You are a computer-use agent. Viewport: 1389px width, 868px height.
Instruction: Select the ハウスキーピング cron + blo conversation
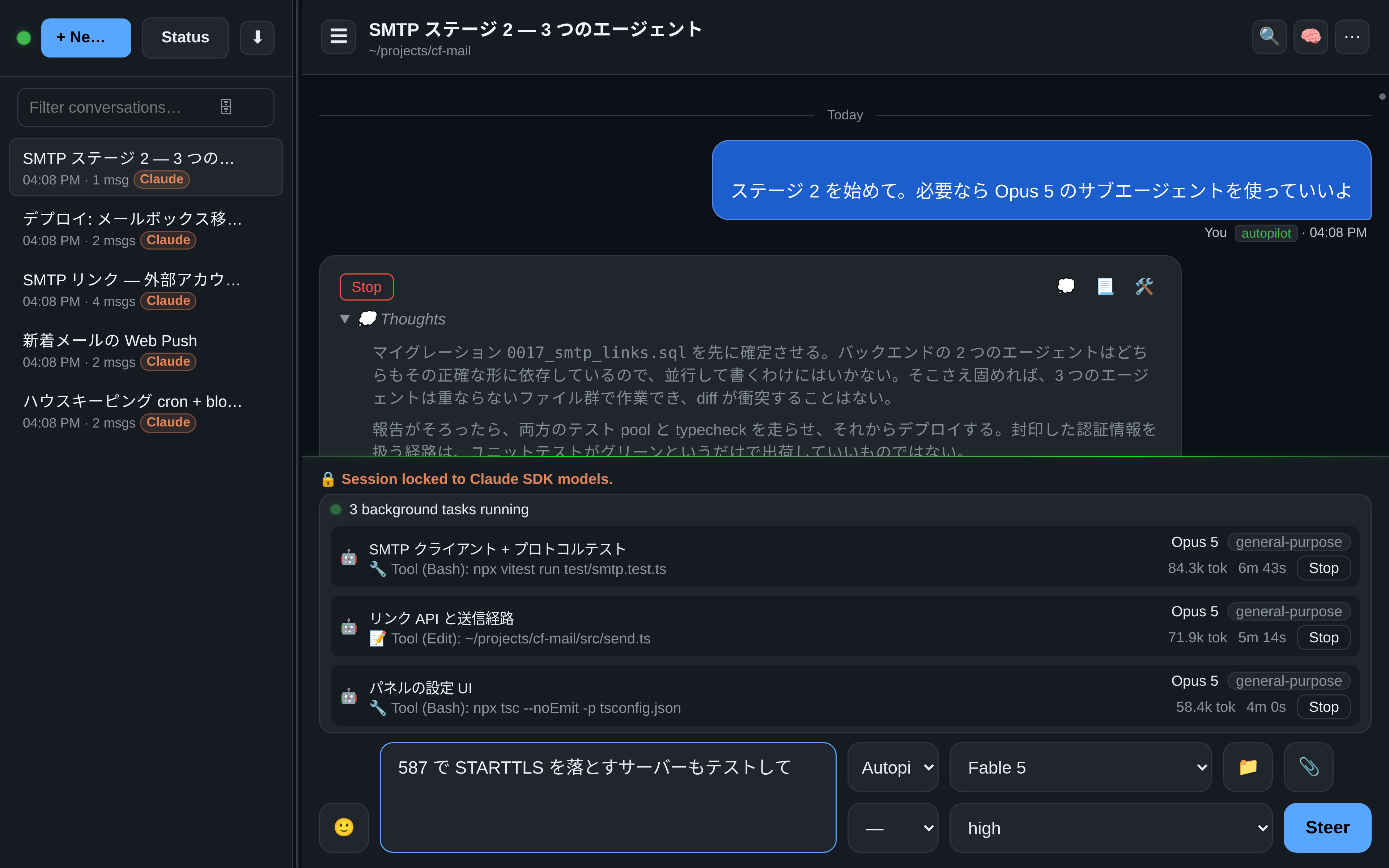146,411
